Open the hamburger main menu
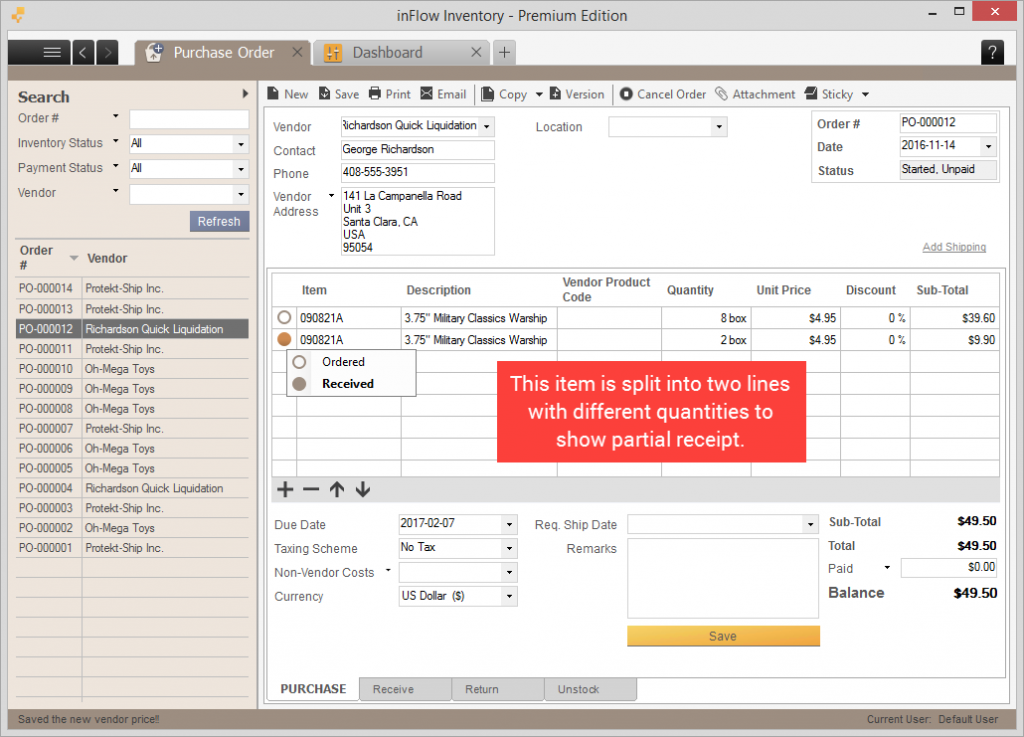Viewport: 1024px width, 737px height. pos(52,52)
